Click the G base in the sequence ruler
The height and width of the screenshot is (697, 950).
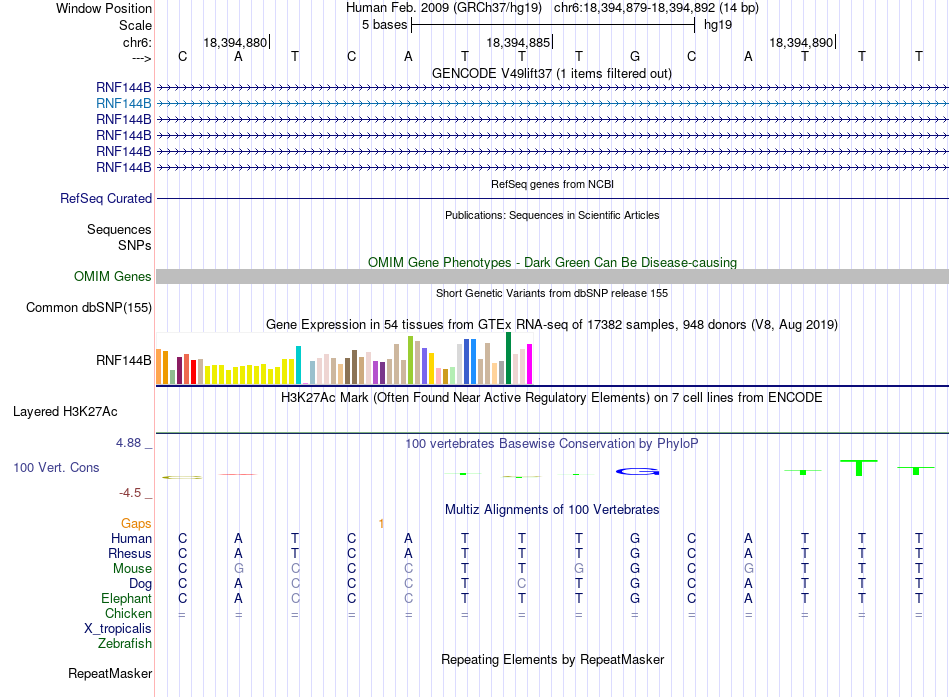point(635,56)
